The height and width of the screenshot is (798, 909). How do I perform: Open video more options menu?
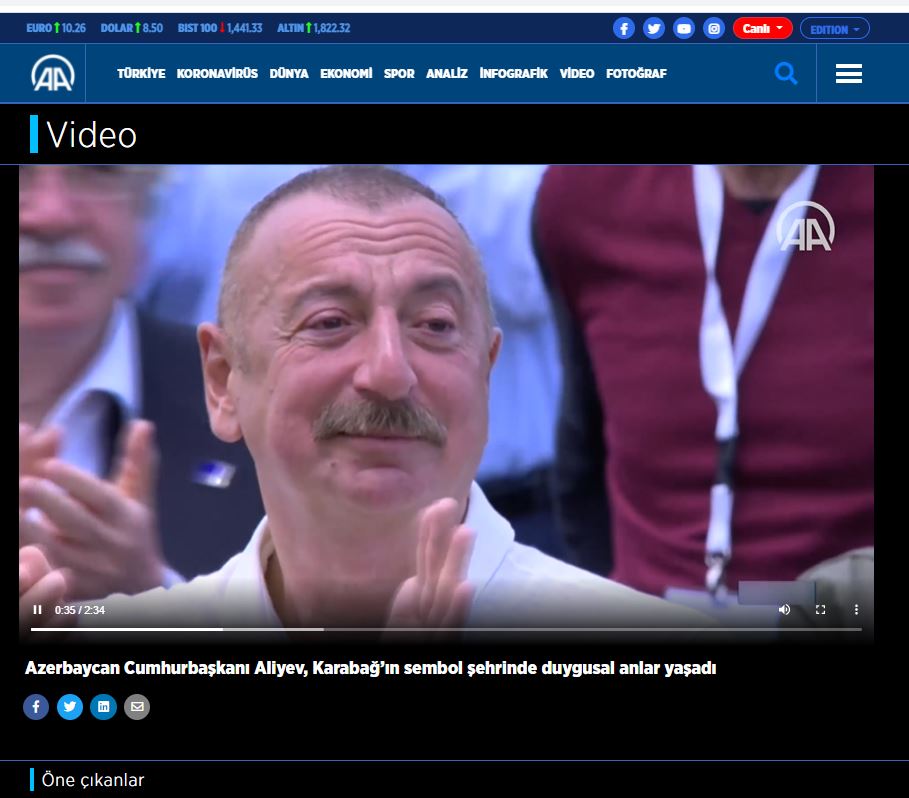[856, 609]
